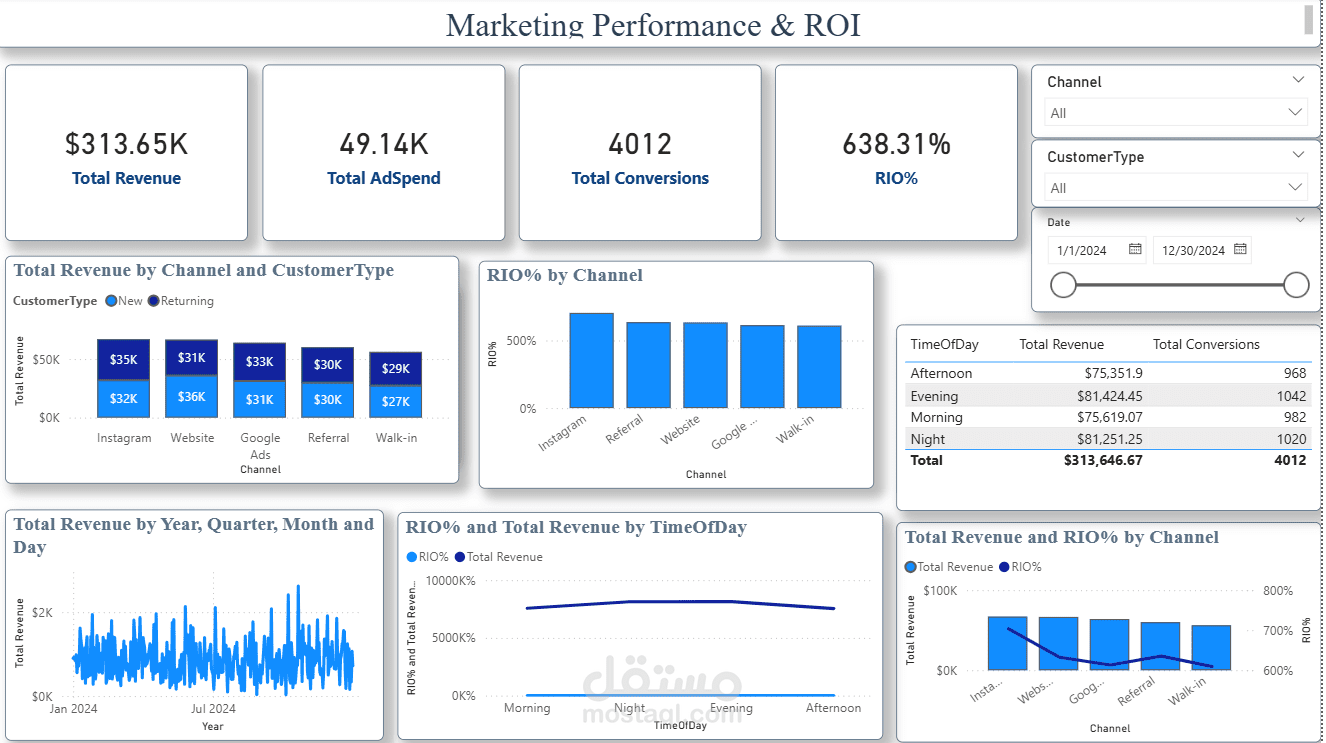This screenshot has width=1326, height=743.
Task: Click the left handle of the date range slider
Action: 1063,285
